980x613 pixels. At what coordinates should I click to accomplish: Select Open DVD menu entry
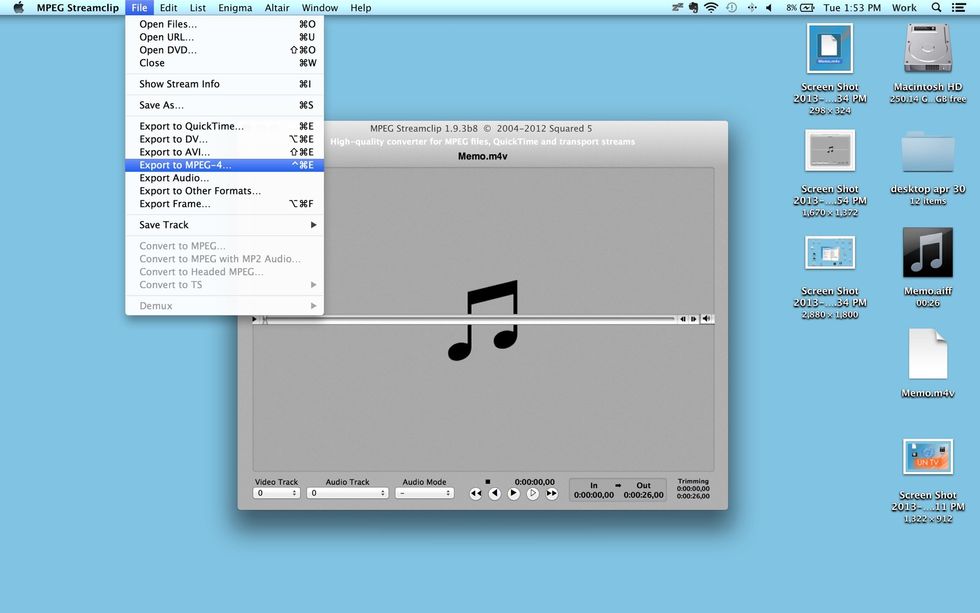coord(224,50)
